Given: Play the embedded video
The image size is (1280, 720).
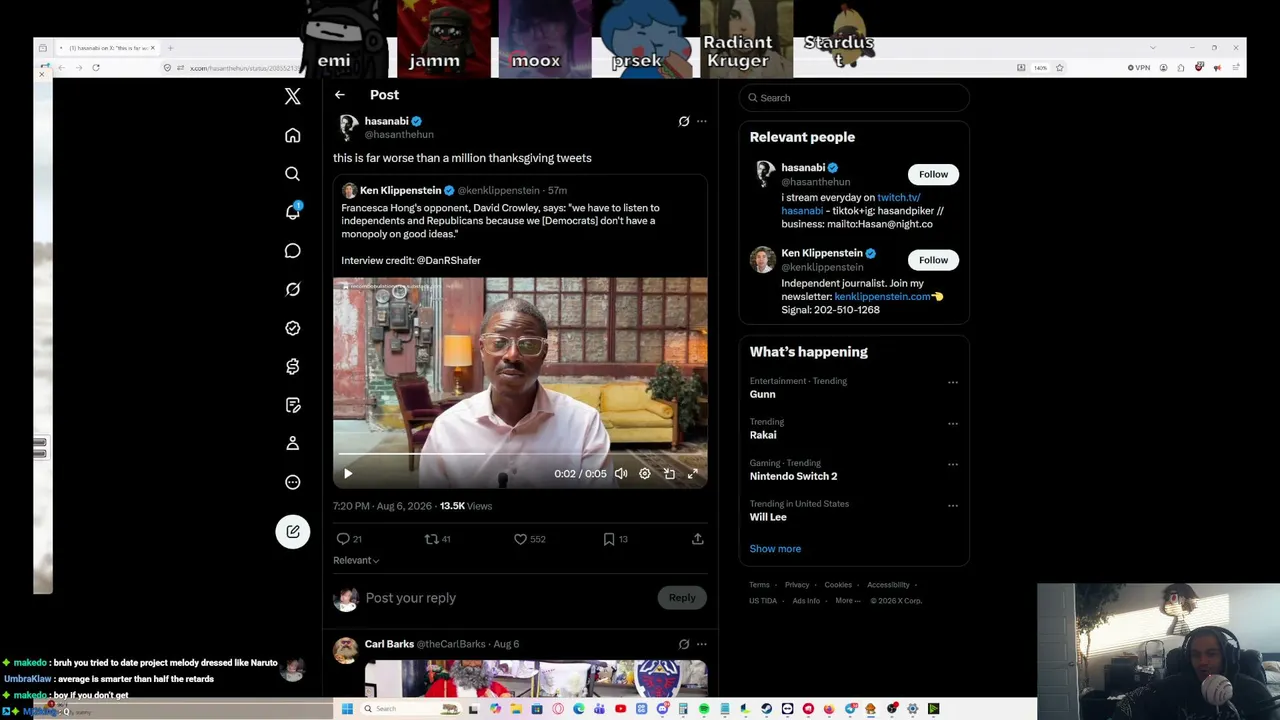Looking at the screenshot, I should coord(348,474).
